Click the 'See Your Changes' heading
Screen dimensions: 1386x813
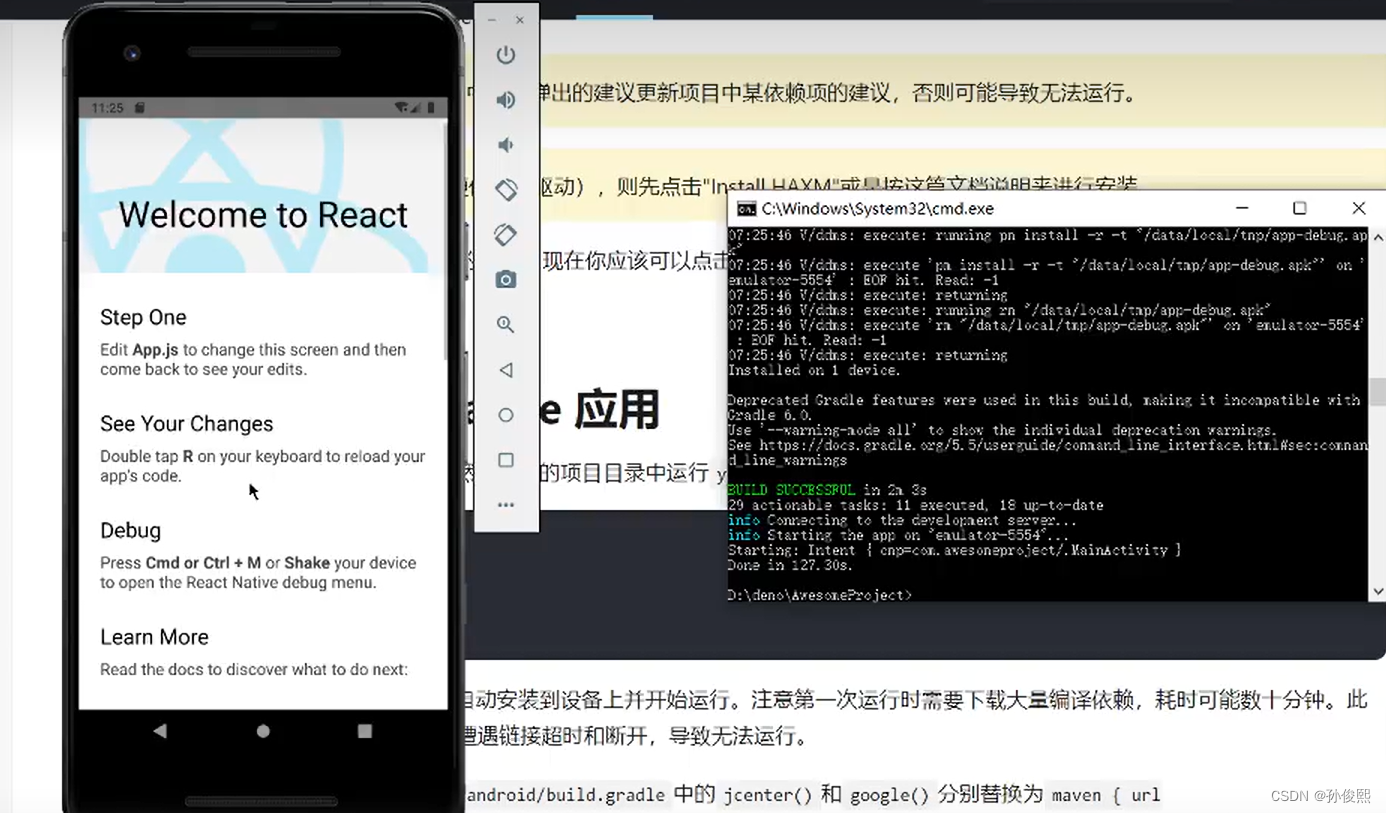pyautogui.click(x=186, y=424)
